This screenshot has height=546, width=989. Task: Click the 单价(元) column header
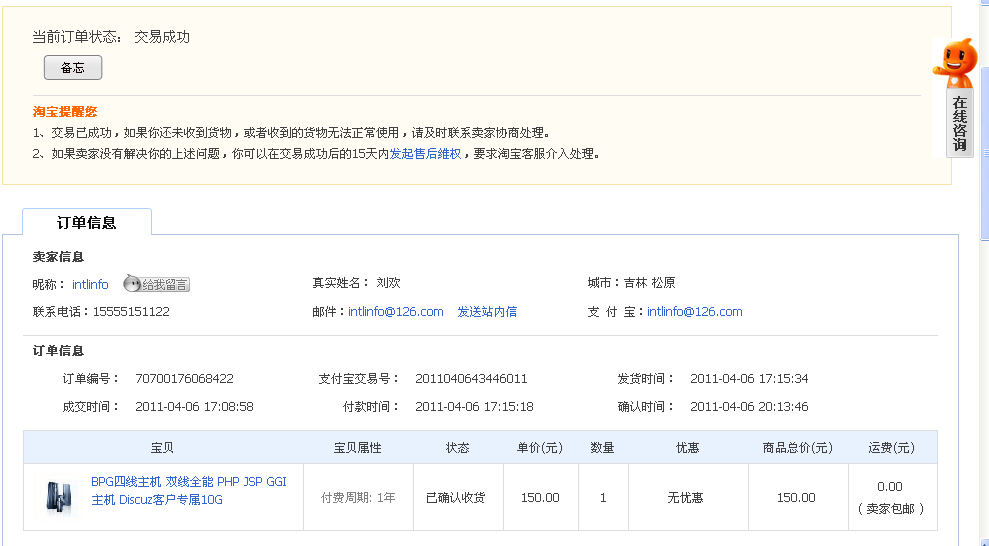tap(540, 448)
